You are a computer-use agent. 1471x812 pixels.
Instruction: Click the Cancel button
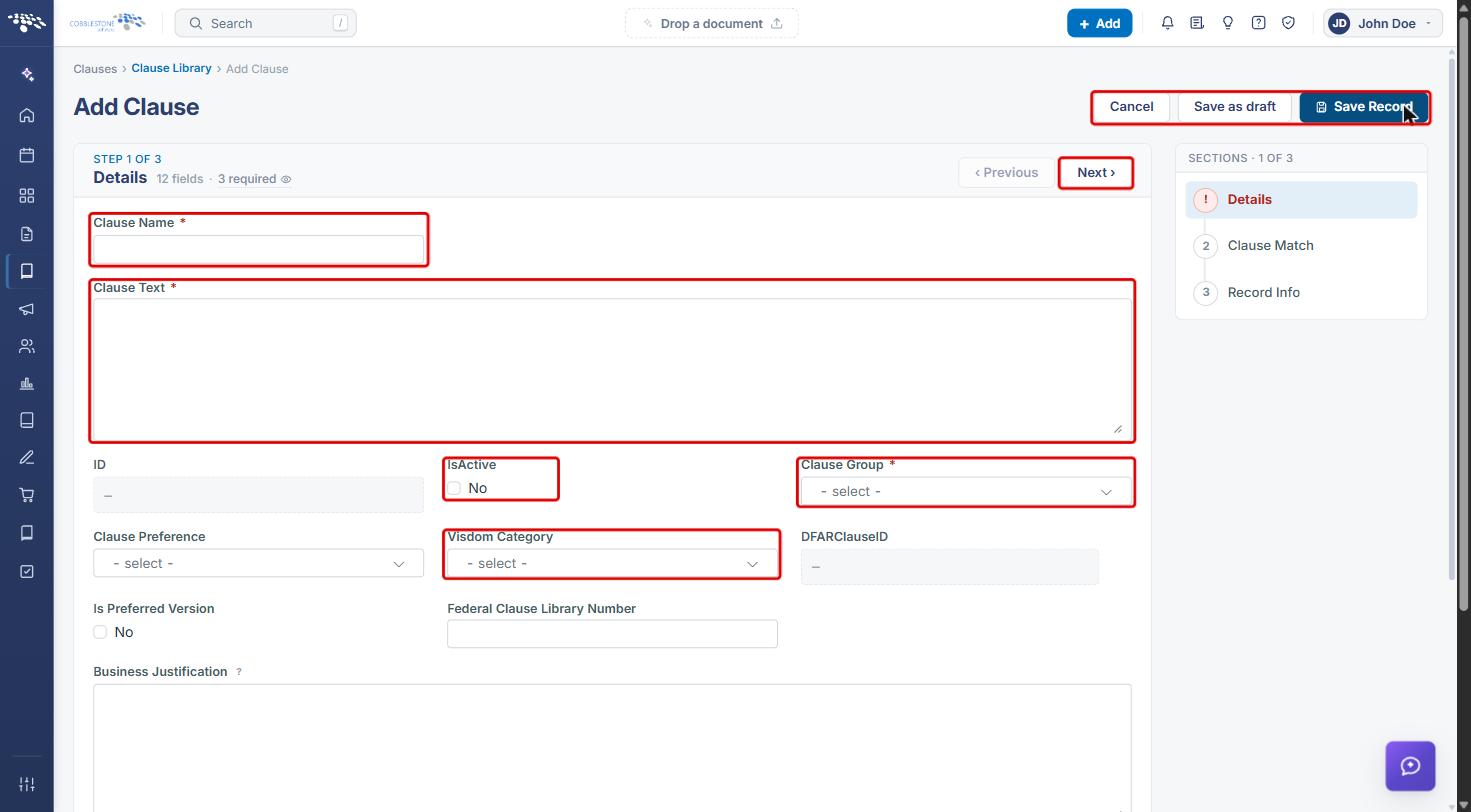pos(1131,107)
